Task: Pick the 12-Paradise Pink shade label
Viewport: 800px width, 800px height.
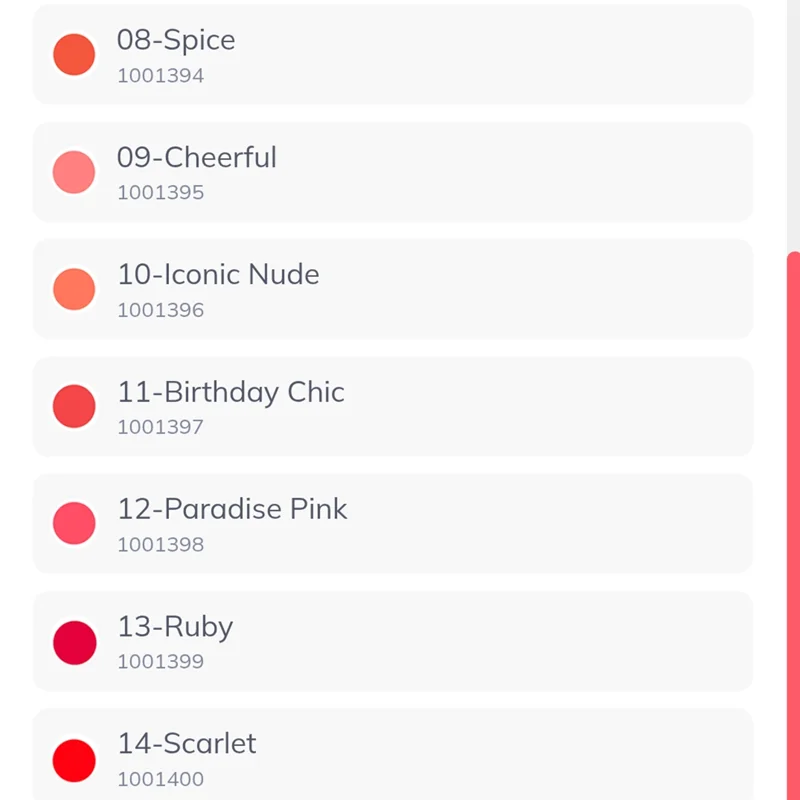Action: coord(232,509)
